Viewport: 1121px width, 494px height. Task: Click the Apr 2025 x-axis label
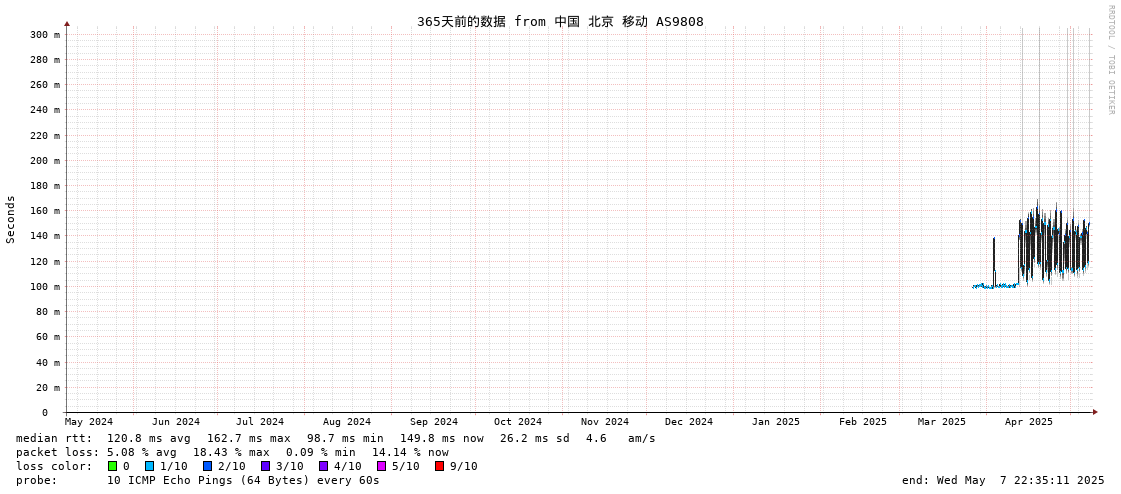pyautogui.click(x=1029, y=422)
